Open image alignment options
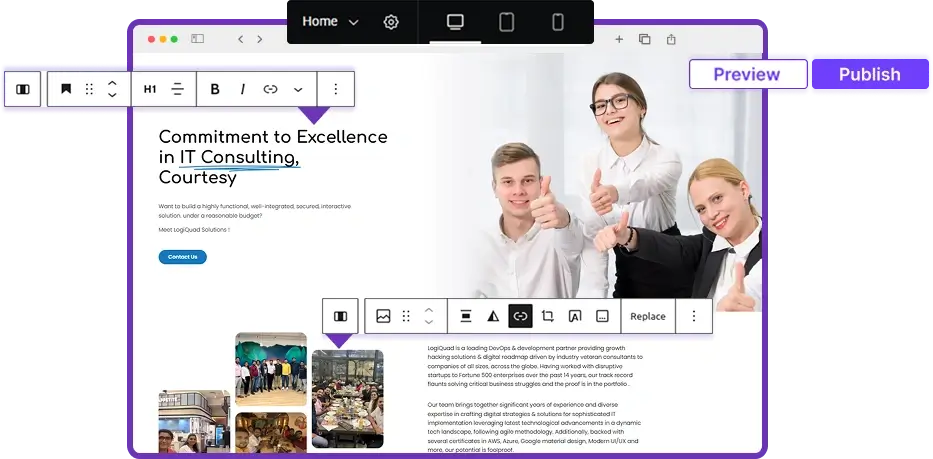The width and height of the screenshot is (933, 459). 466,316
